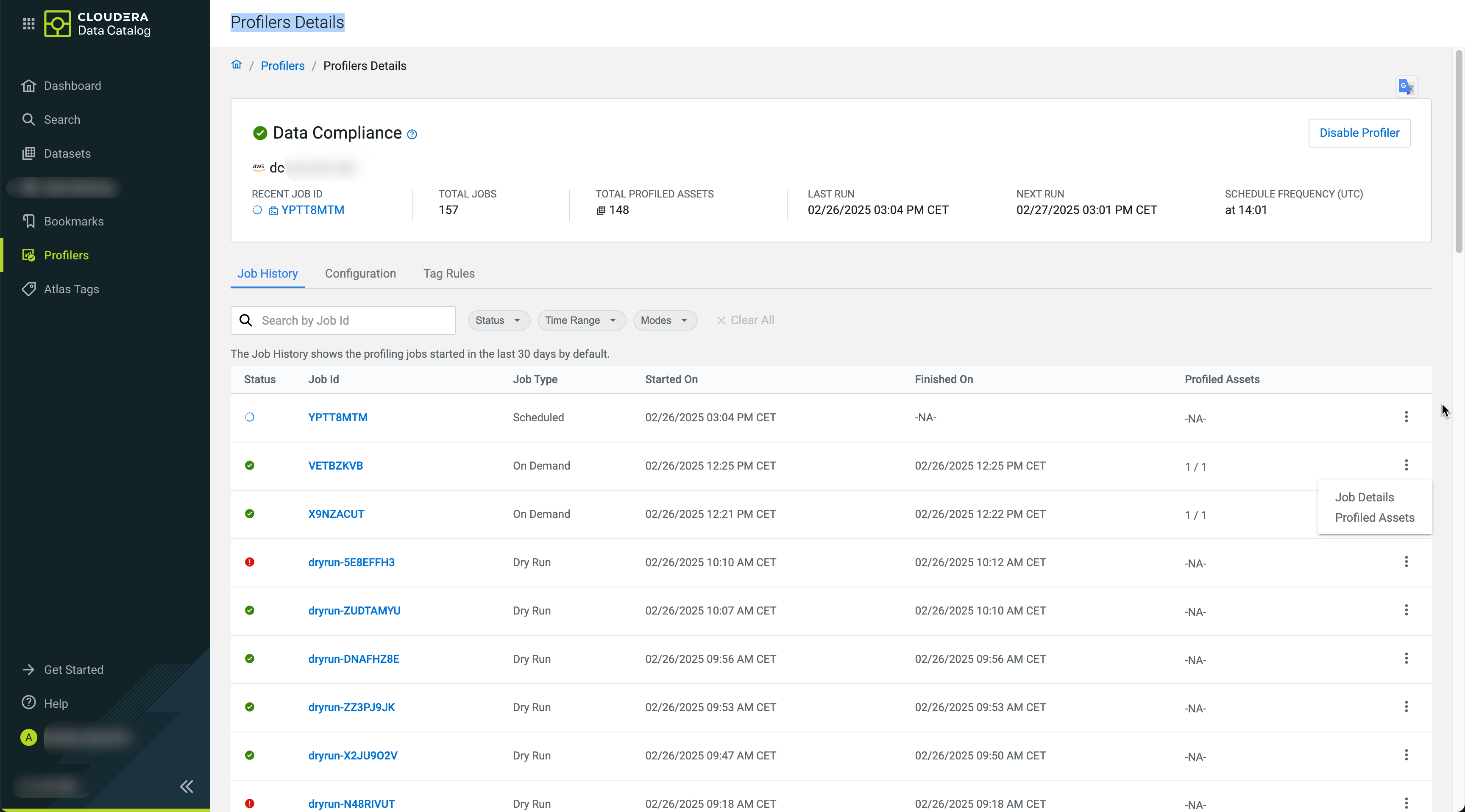This screenshot has height=812, width=1465.
Task: Click the user avatar A icon
Action: click(28, 737)
